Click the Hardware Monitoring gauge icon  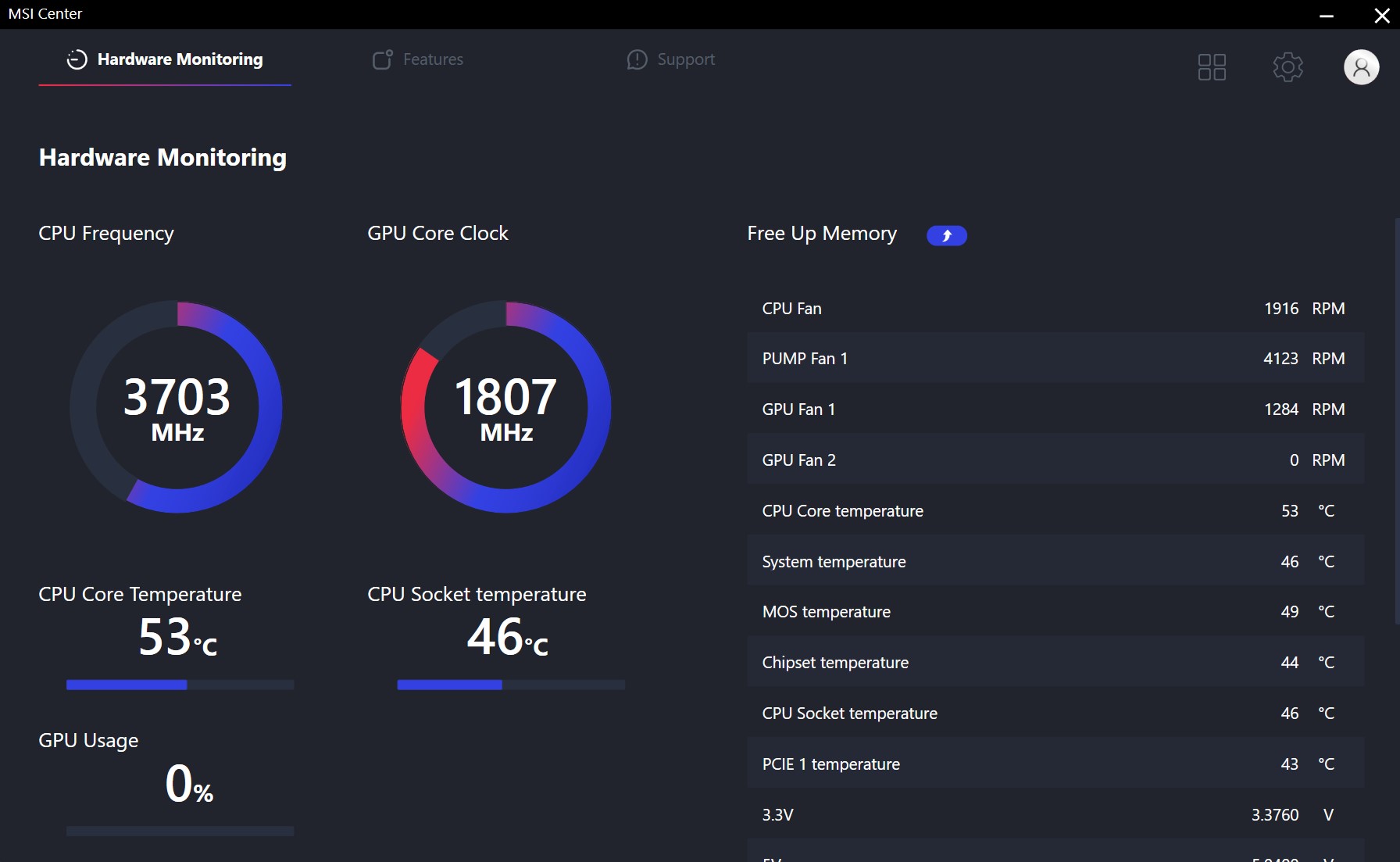77,59
